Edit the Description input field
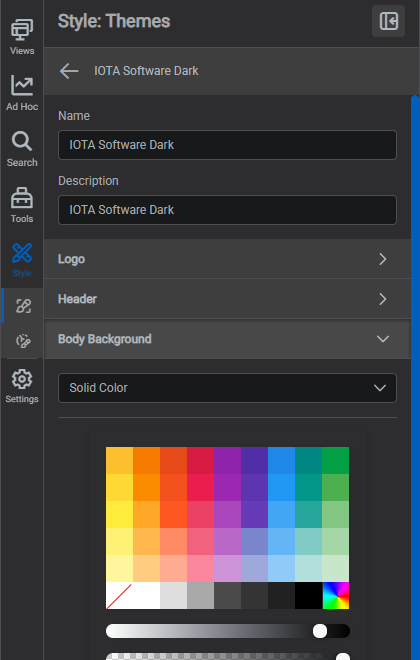The width and height of the screenshot is (420, 660). (x=227, y=210)
